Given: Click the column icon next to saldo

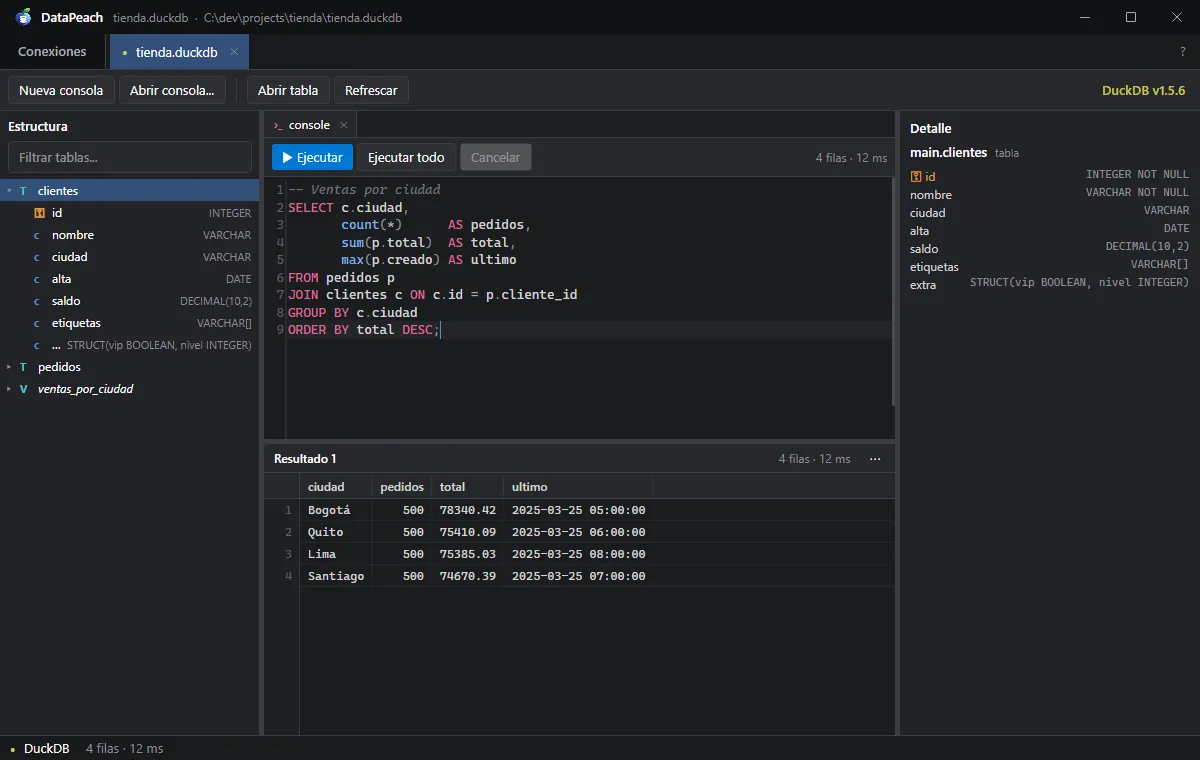Looking at the screenshot, I should click(37, 301).
